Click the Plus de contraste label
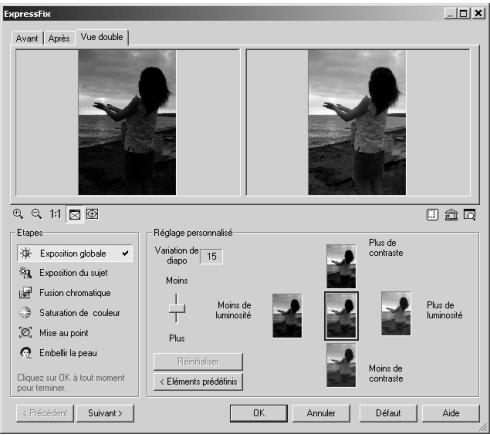The height and width of the screenshot is (435, 490). tap(386, 248)
